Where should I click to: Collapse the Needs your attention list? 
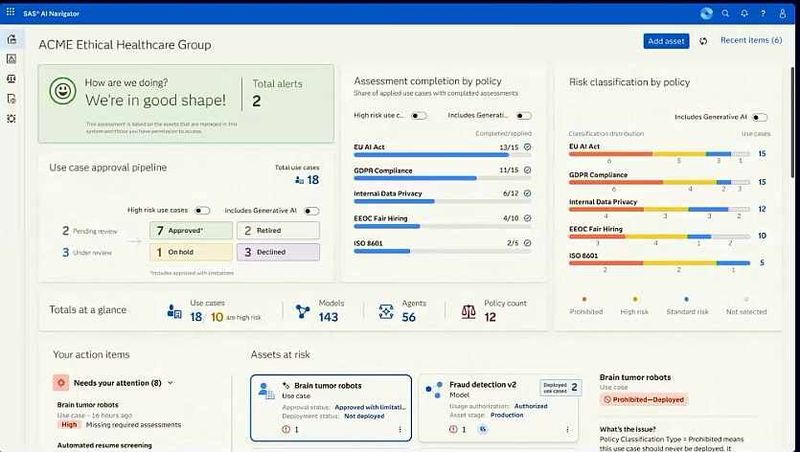[170, 383]
